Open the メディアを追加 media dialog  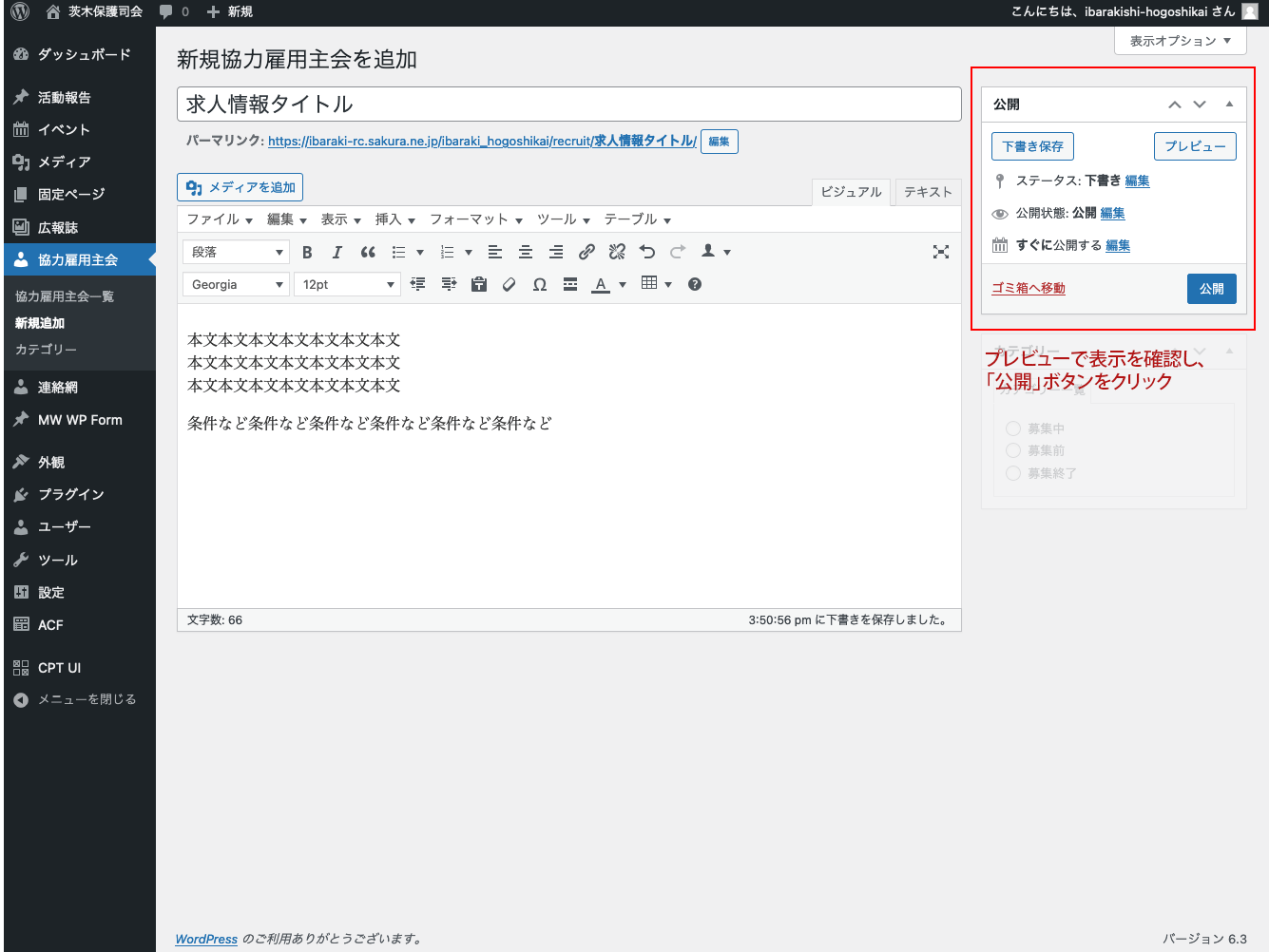pyautogui.click(x=240, y=186)
